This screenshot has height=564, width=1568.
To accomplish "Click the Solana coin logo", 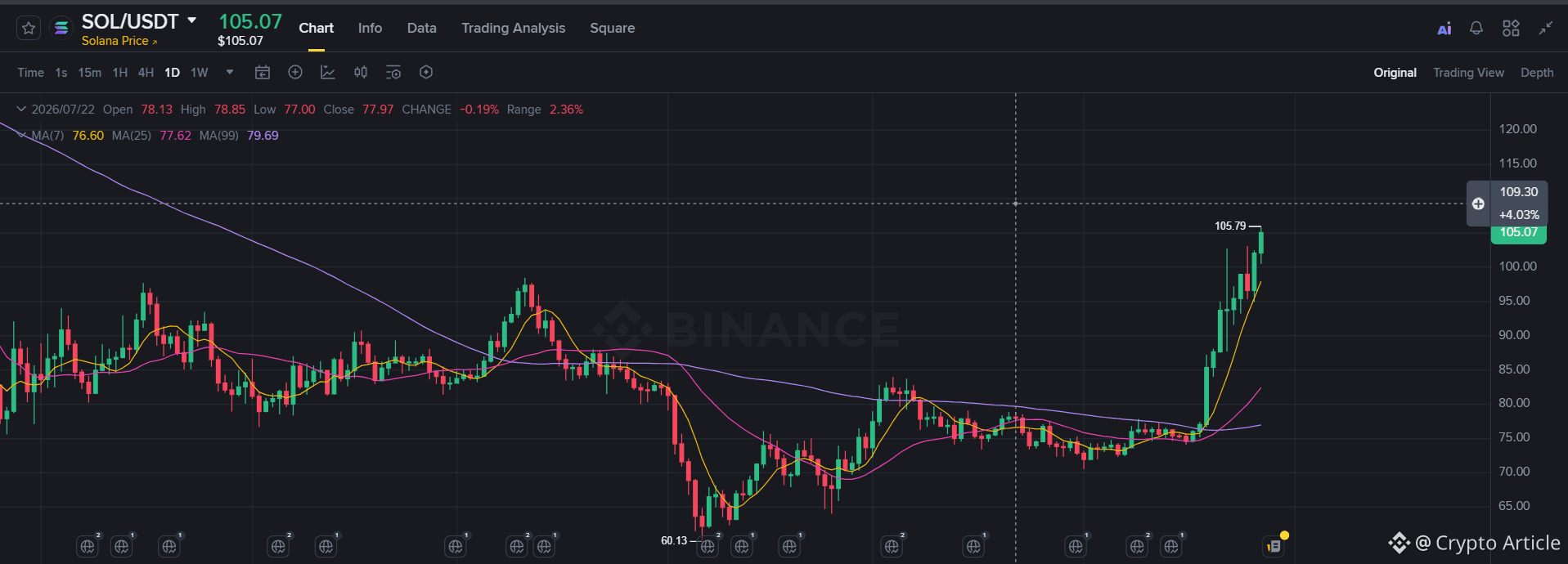I will pos(61,29).
